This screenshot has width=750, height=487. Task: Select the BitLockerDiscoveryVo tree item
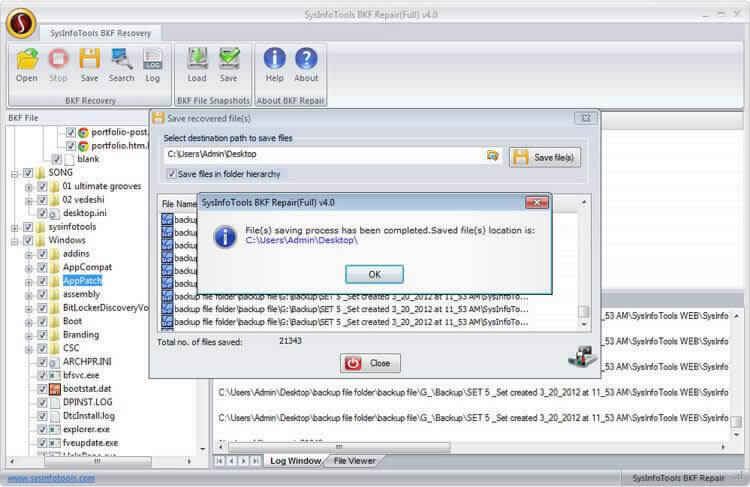pyautogui.click(x=105, y=308)
